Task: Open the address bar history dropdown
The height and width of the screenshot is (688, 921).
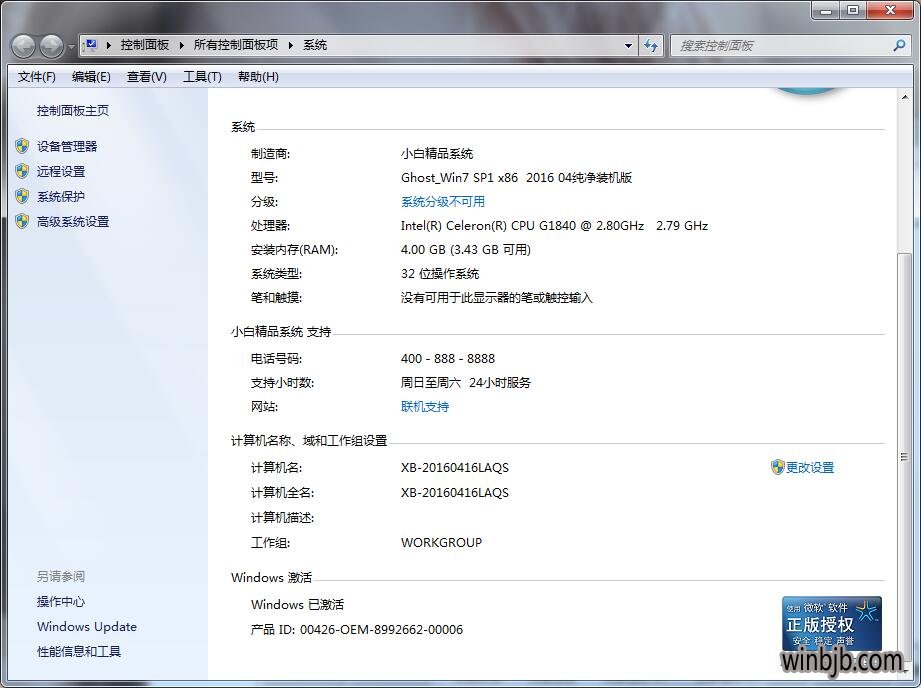Action: point(628,45)
